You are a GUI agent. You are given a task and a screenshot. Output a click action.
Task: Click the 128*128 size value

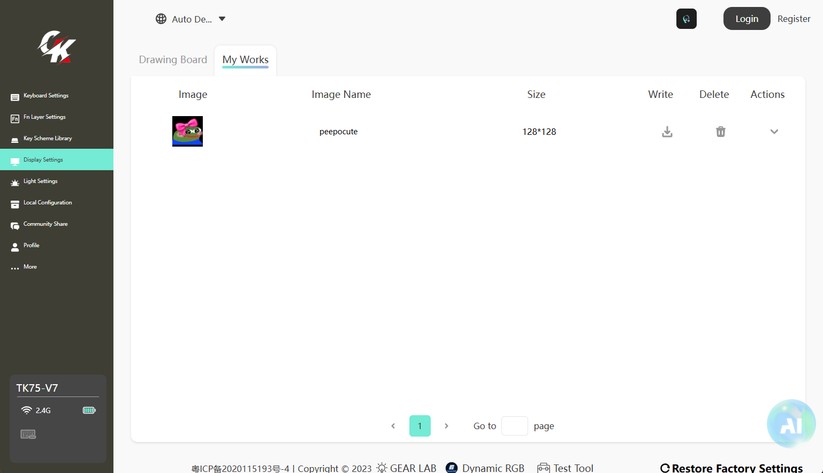click(539, 132)
